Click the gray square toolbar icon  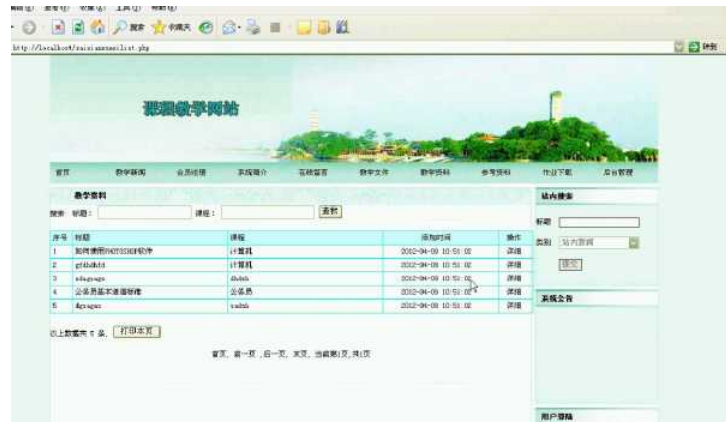pos(275,28)
